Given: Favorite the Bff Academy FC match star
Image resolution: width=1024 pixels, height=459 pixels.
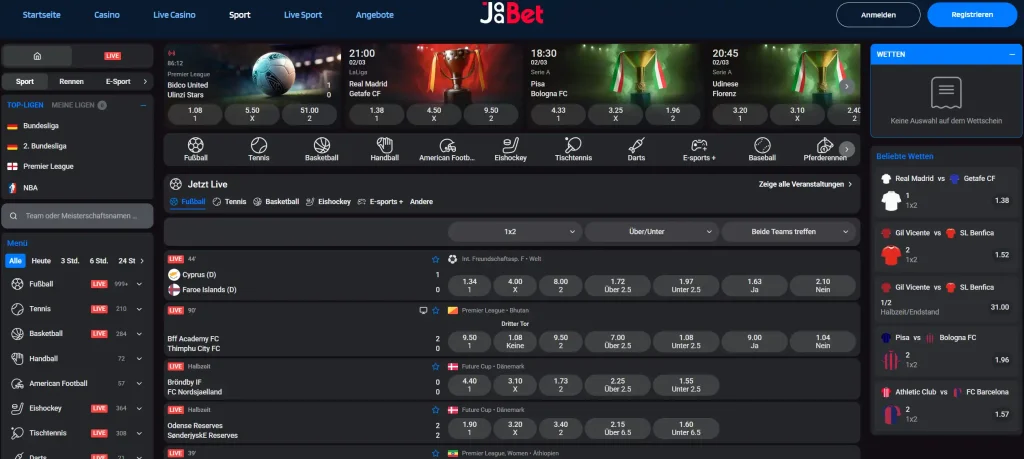Looking at the screenshot, I should (436, 311).
